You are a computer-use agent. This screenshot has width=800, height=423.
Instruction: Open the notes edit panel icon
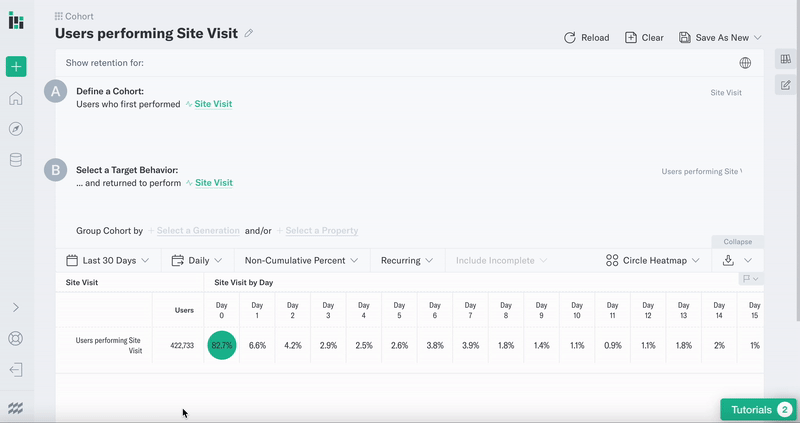[x=786, y=85]
